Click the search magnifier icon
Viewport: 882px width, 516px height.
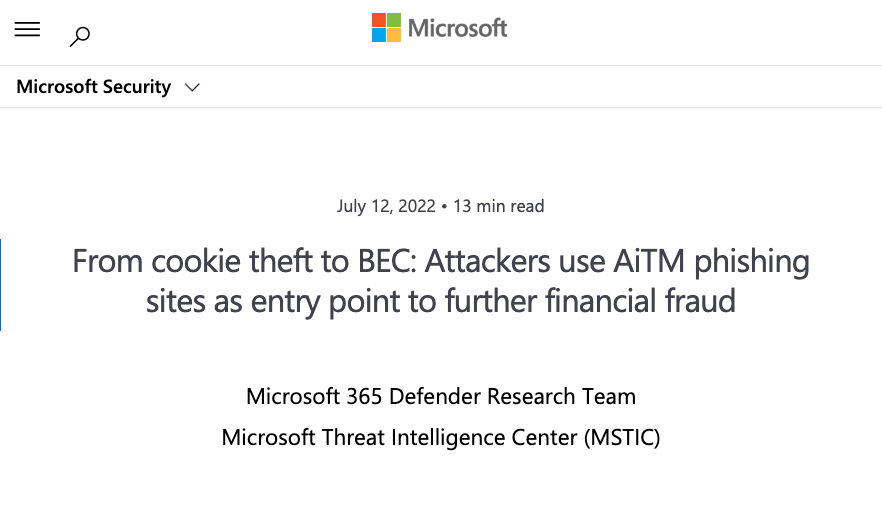(80, 37)
